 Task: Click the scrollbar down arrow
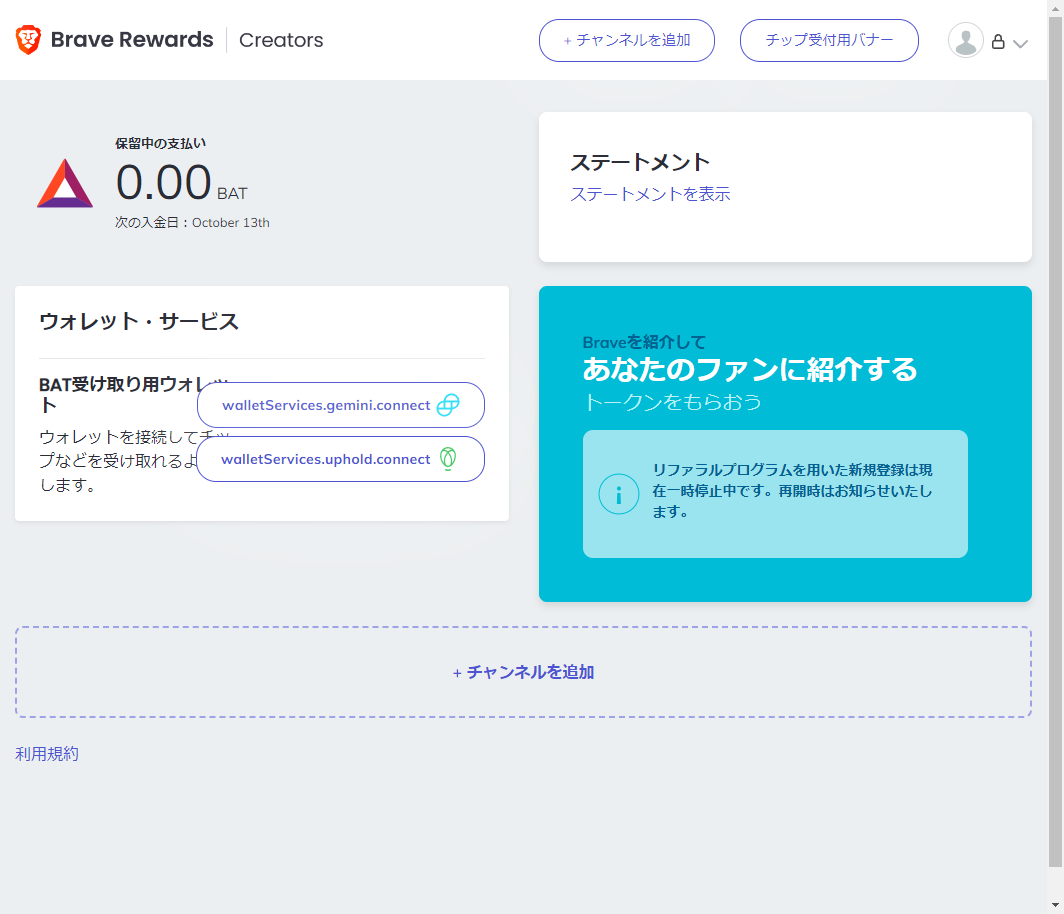tap(1055, 905)
